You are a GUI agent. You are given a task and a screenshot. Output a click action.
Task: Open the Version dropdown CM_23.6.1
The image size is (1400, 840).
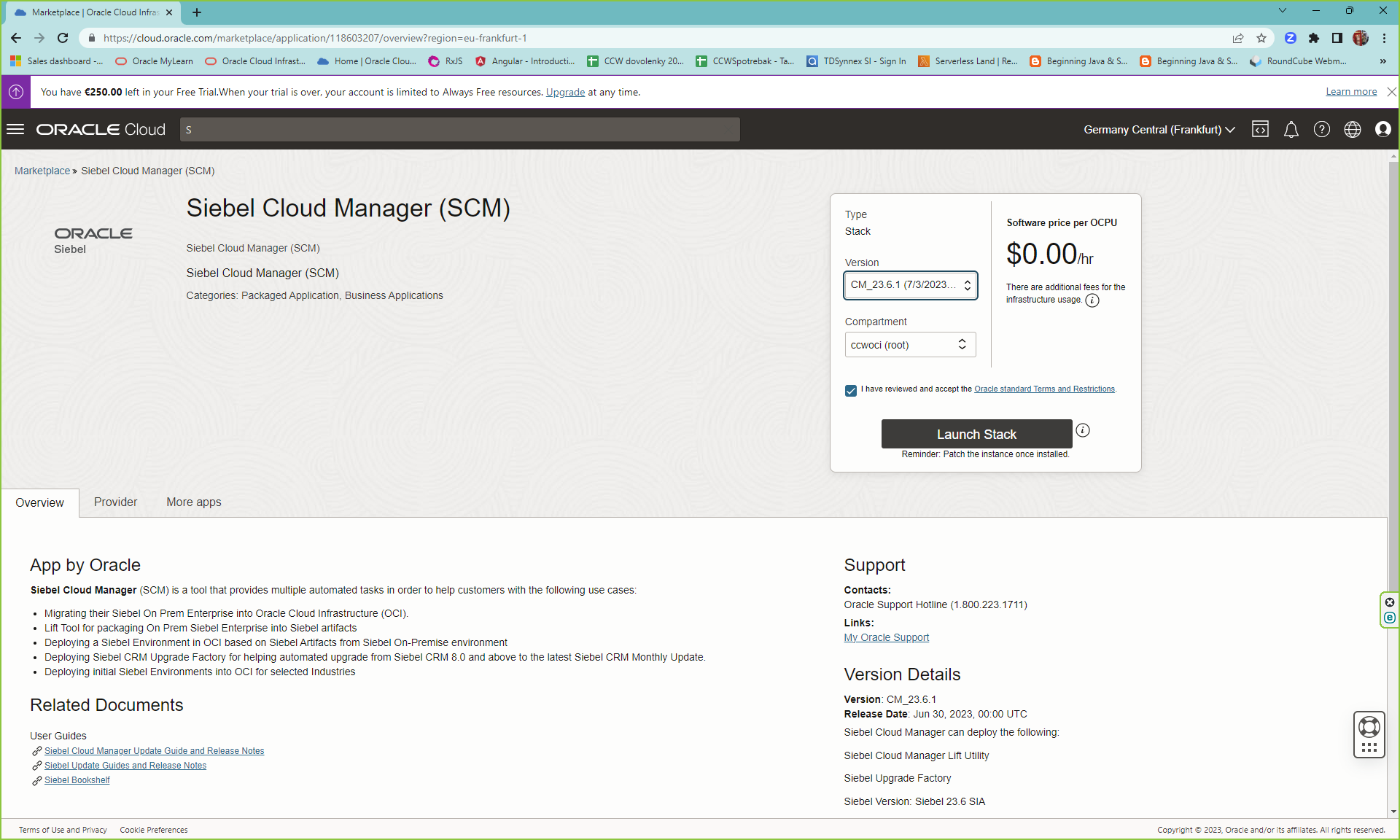coord(910,285)
